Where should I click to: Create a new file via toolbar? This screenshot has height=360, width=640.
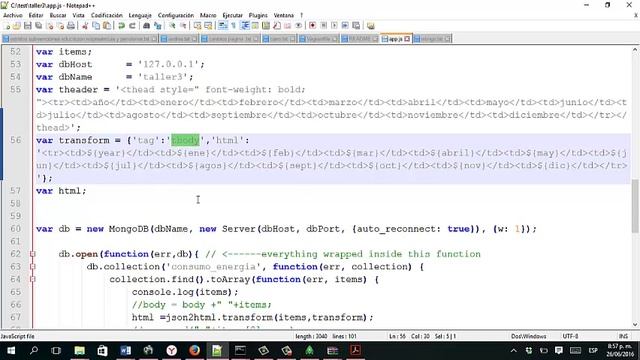click(x=7, y=26)
